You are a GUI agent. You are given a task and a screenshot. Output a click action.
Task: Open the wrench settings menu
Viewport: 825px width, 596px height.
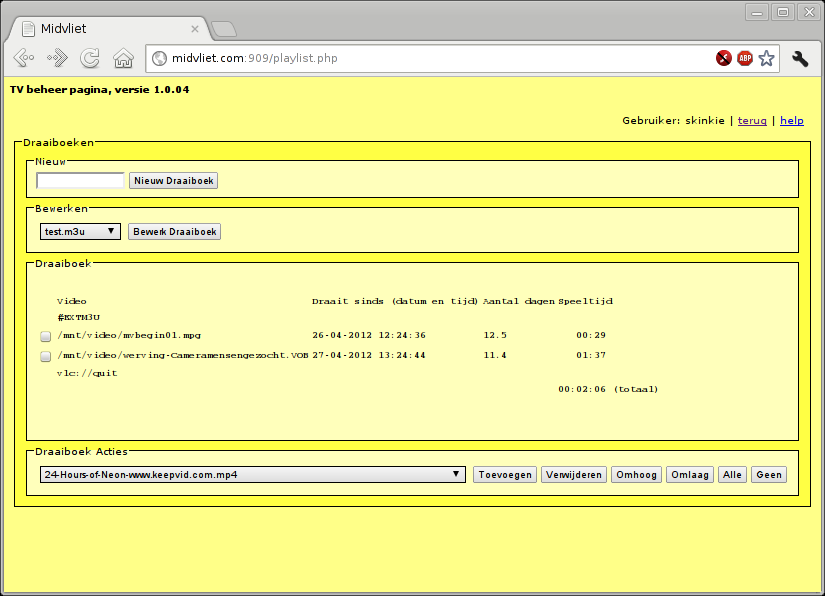click(800, 58)
